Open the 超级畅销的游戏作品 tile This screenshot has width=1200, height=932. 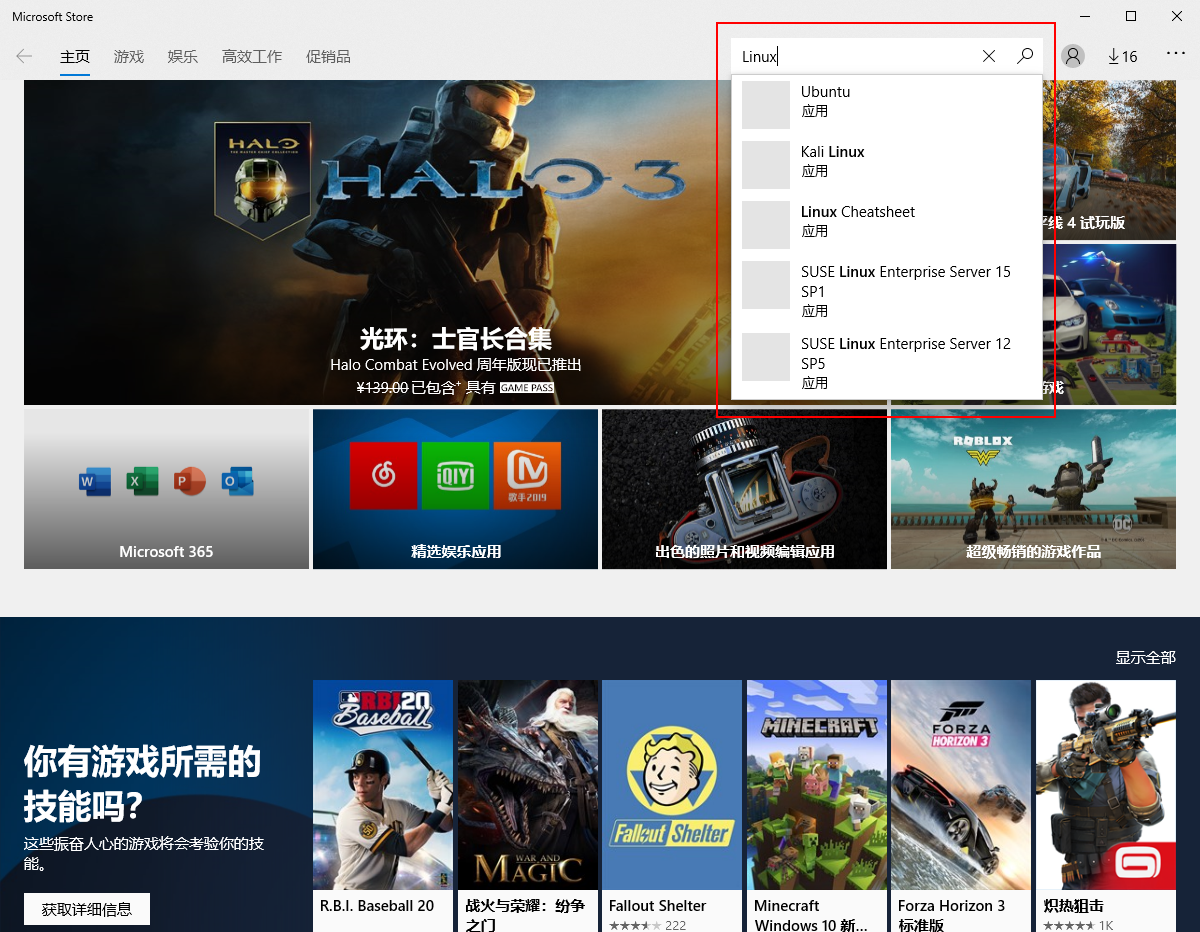coord(1033,489)
